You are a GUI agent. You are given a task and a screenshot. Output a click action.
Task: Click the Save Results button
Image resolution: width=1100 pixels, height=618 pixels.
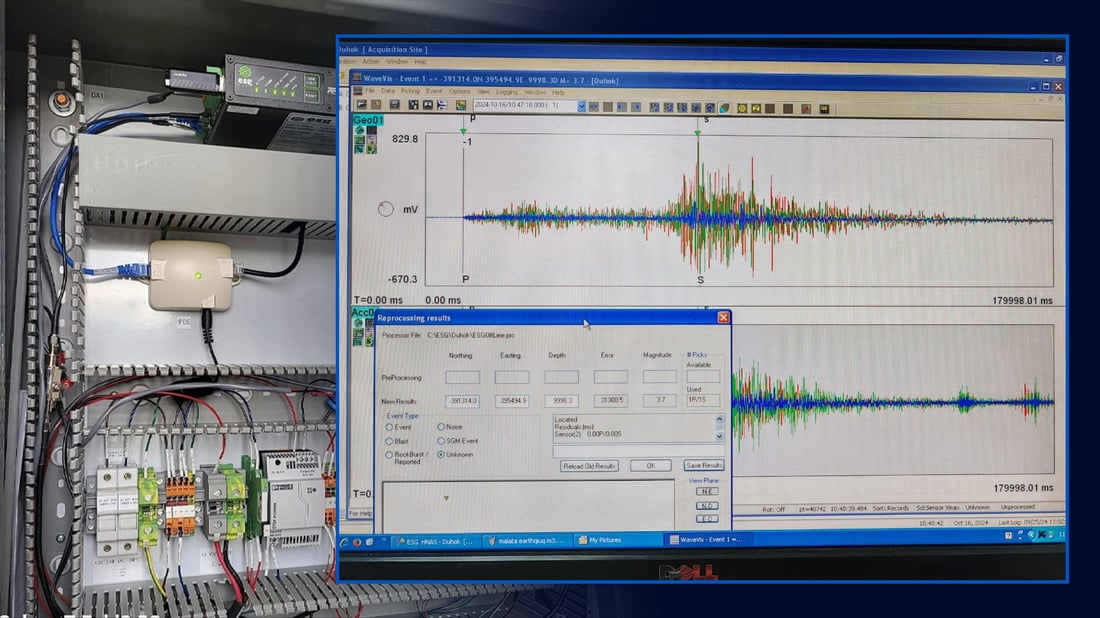[704, 465]
